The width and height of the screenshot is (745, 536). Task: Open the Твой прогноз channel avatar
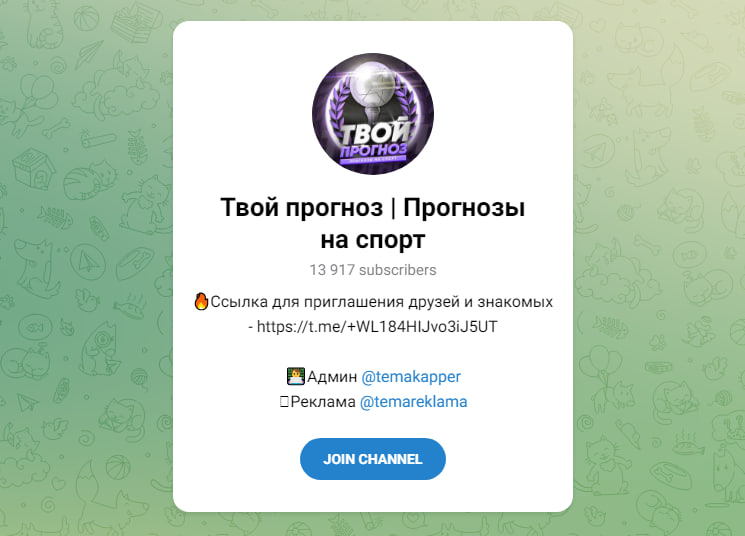point(373,114)
